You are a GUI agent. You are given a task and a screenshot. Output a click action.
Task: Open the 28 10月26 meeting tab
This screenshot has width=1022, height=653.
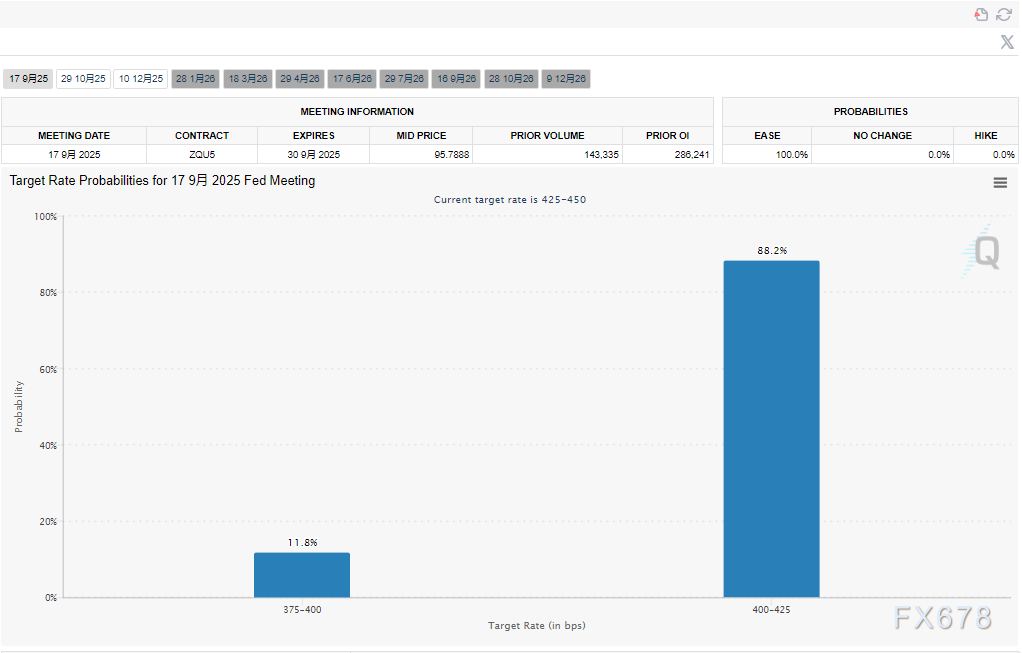pyautogui.click(x=511, y=79)
